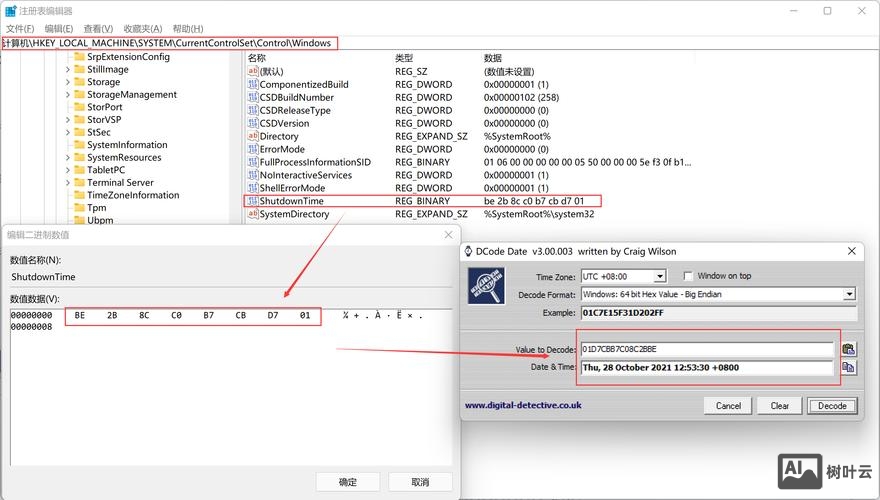The image size is (880, 500).
Task: Click the 类型 column header
Action: [x=404, y=58]
